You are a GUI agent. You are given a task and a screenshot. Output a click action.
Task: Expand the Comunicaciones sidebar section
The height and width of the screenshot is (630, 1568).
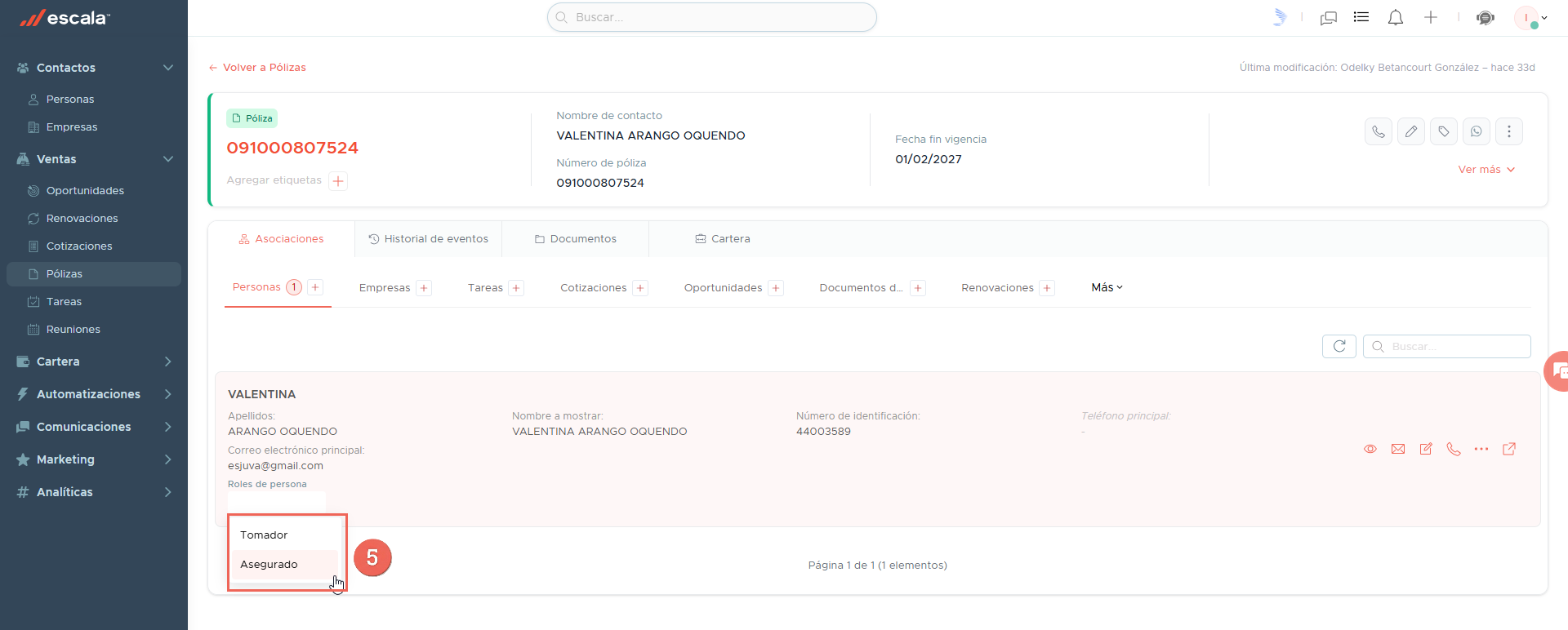[168, 427]
